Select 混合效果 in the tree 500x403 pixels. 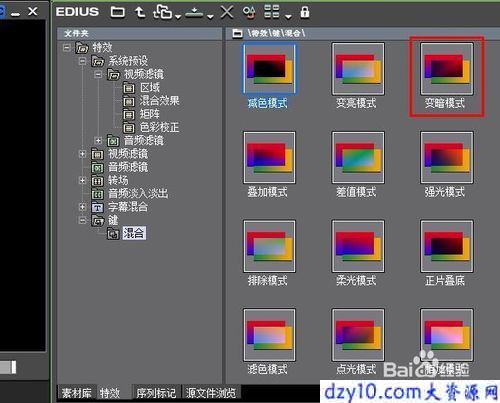tap(159, 101)
